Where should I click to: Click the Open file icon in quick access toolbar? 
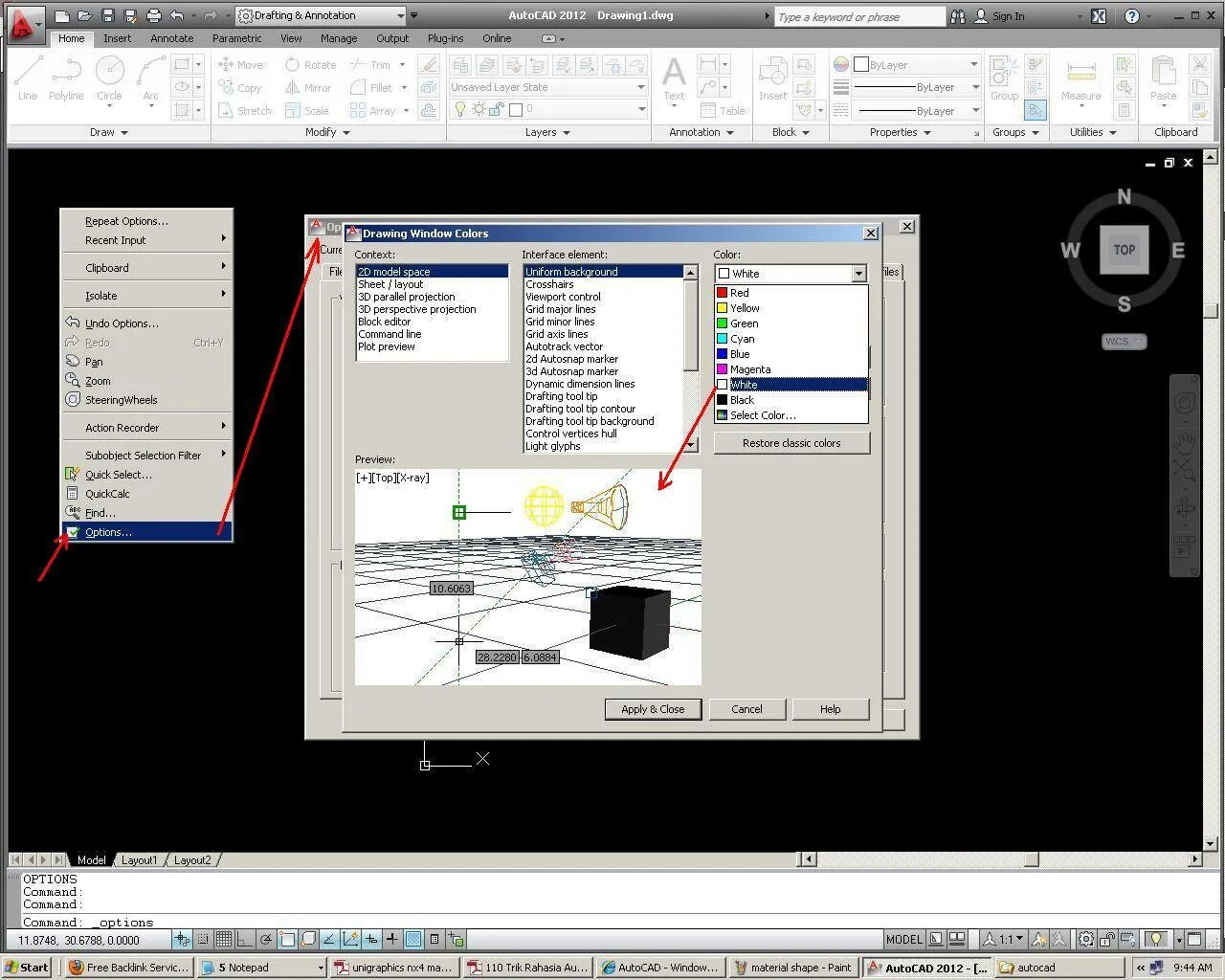[84, 16]
